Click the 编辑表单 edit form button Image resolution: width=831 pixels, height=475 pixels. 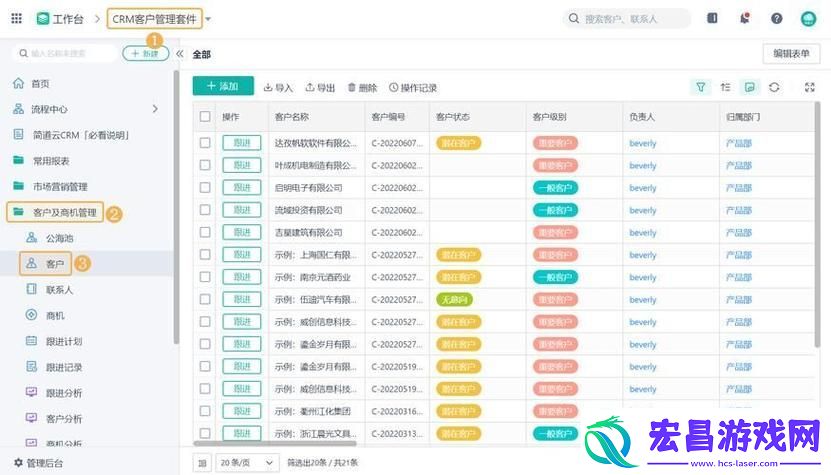point(791,54)
